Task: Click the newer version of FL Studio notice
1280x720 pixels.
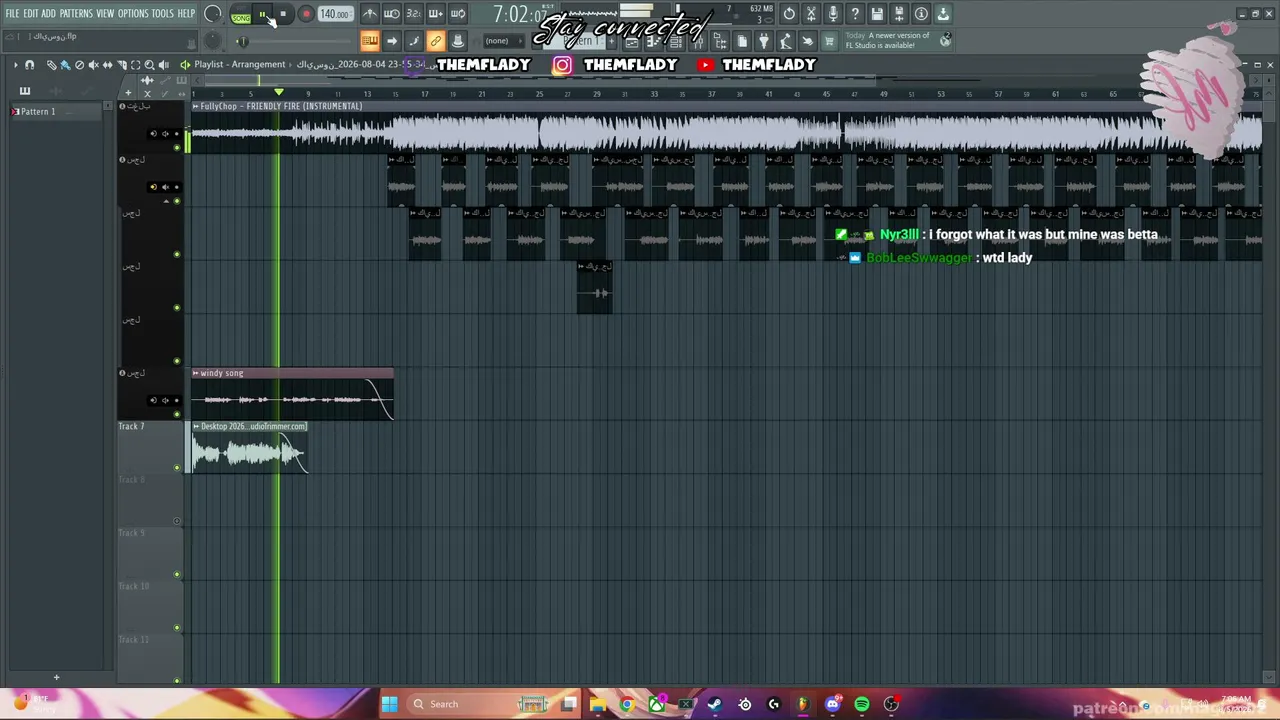Action: click(x=888, y=40)
